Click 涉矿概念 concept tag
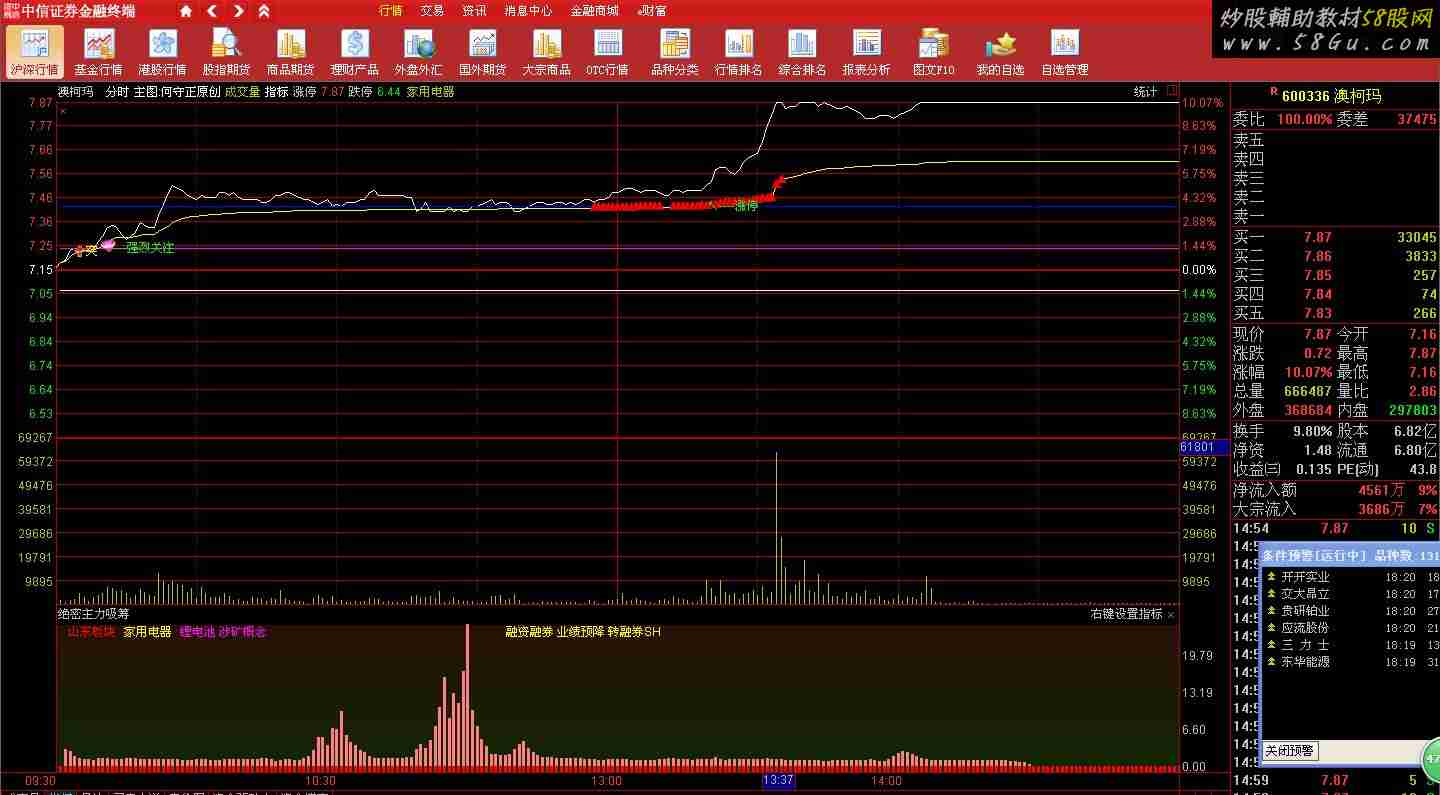The image size is (1440, 795). [x=243, y=632]
